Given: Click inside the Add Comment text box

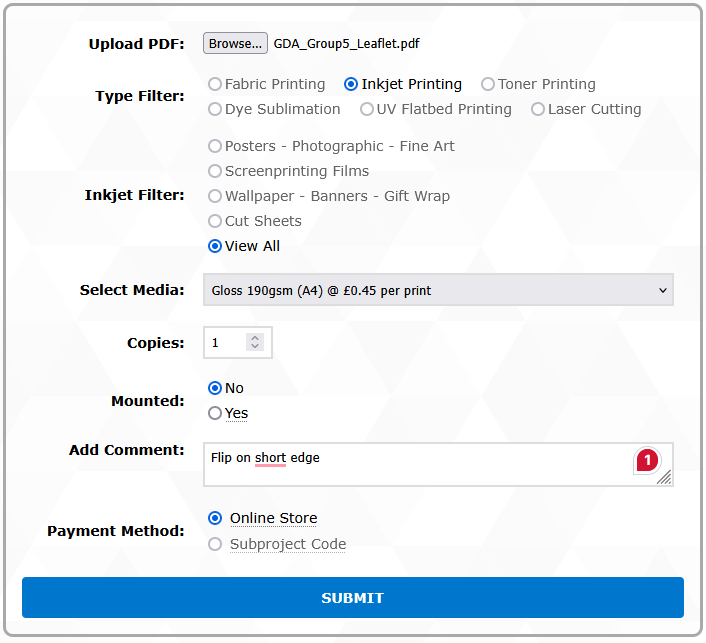Looking at the screenshot, I should point(420,464).
